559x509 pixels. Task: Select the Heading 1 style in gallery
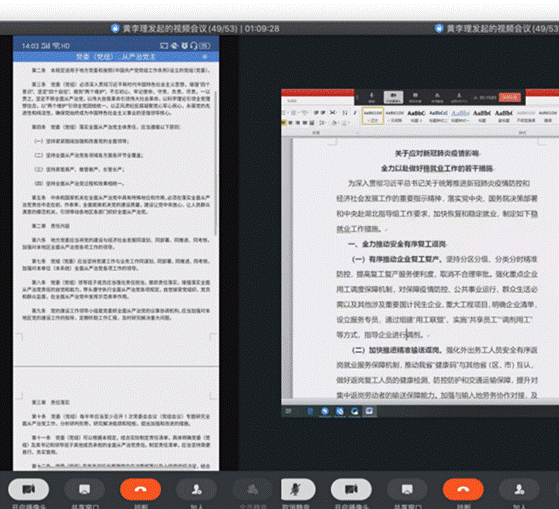click(416, 116)
